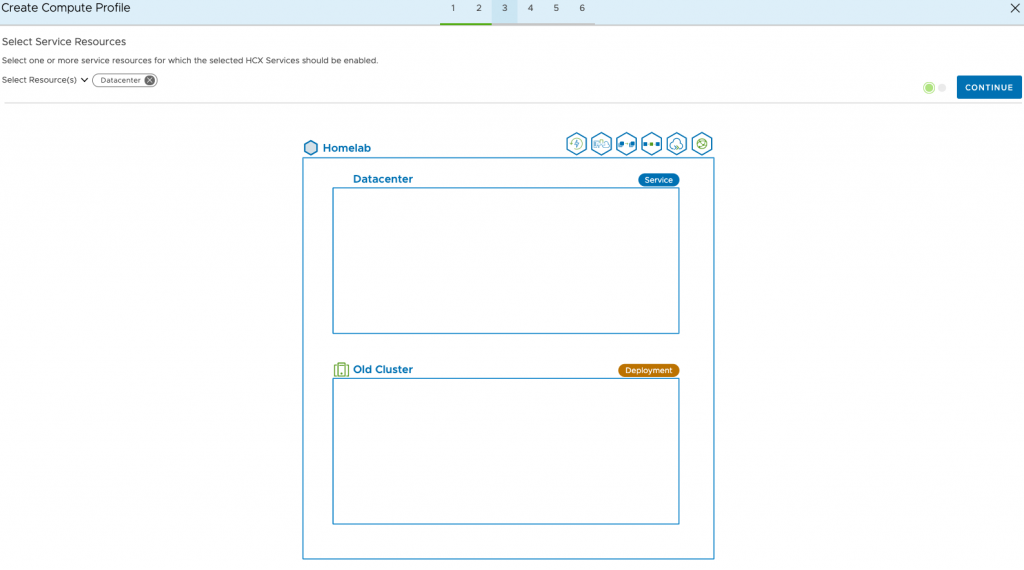Select the Old Cluster heading
The image size is (1024, 570).
[x=383, y=370]
